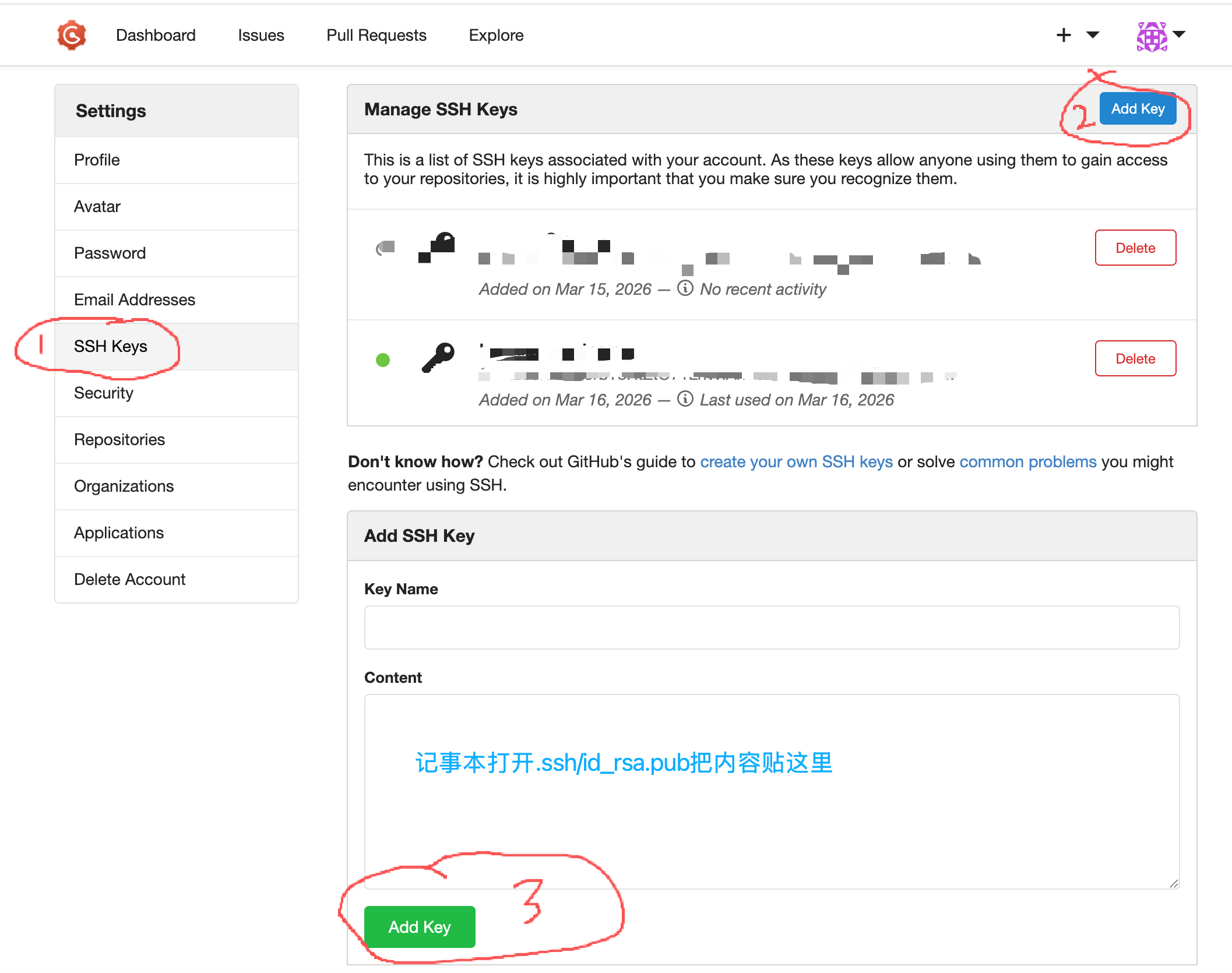Viewport: 1232px width, 973px height.
Task: Open Security settings section
Action: click(104, 393)
